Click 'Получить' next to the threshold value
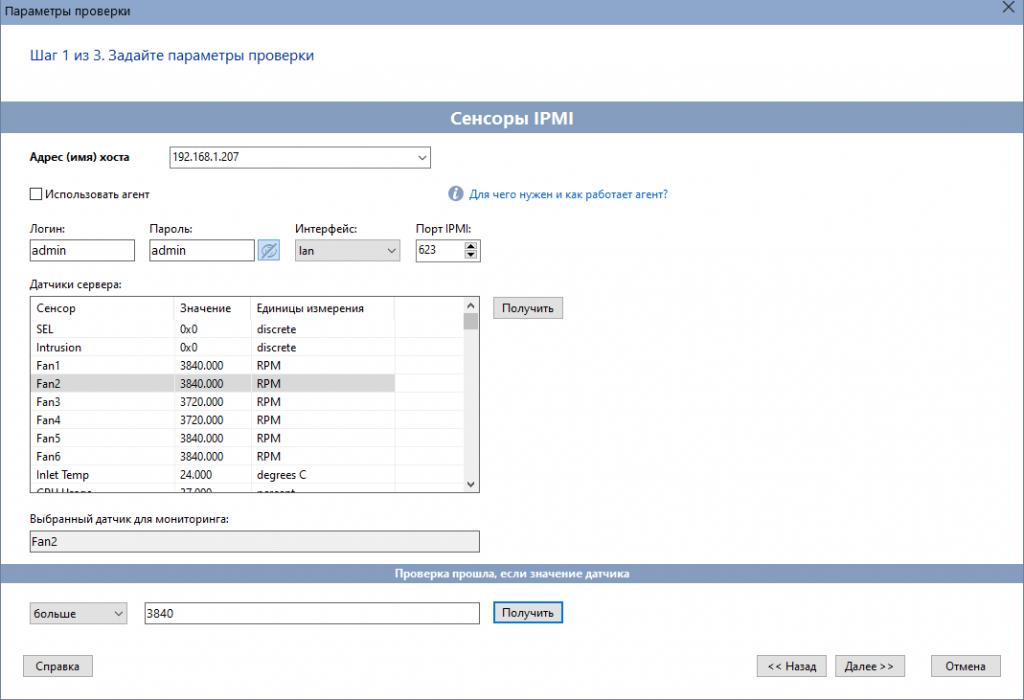The height and width of the screenshot is (700, 1024). point(528,612)
